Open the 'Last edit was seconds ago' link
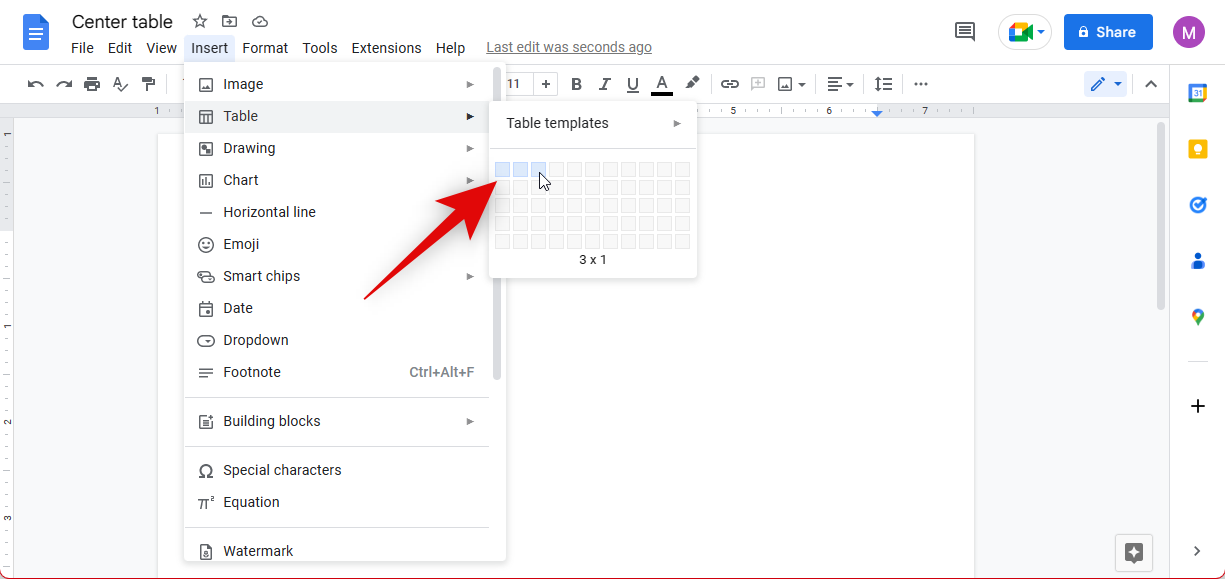 (x=568, y=48)
